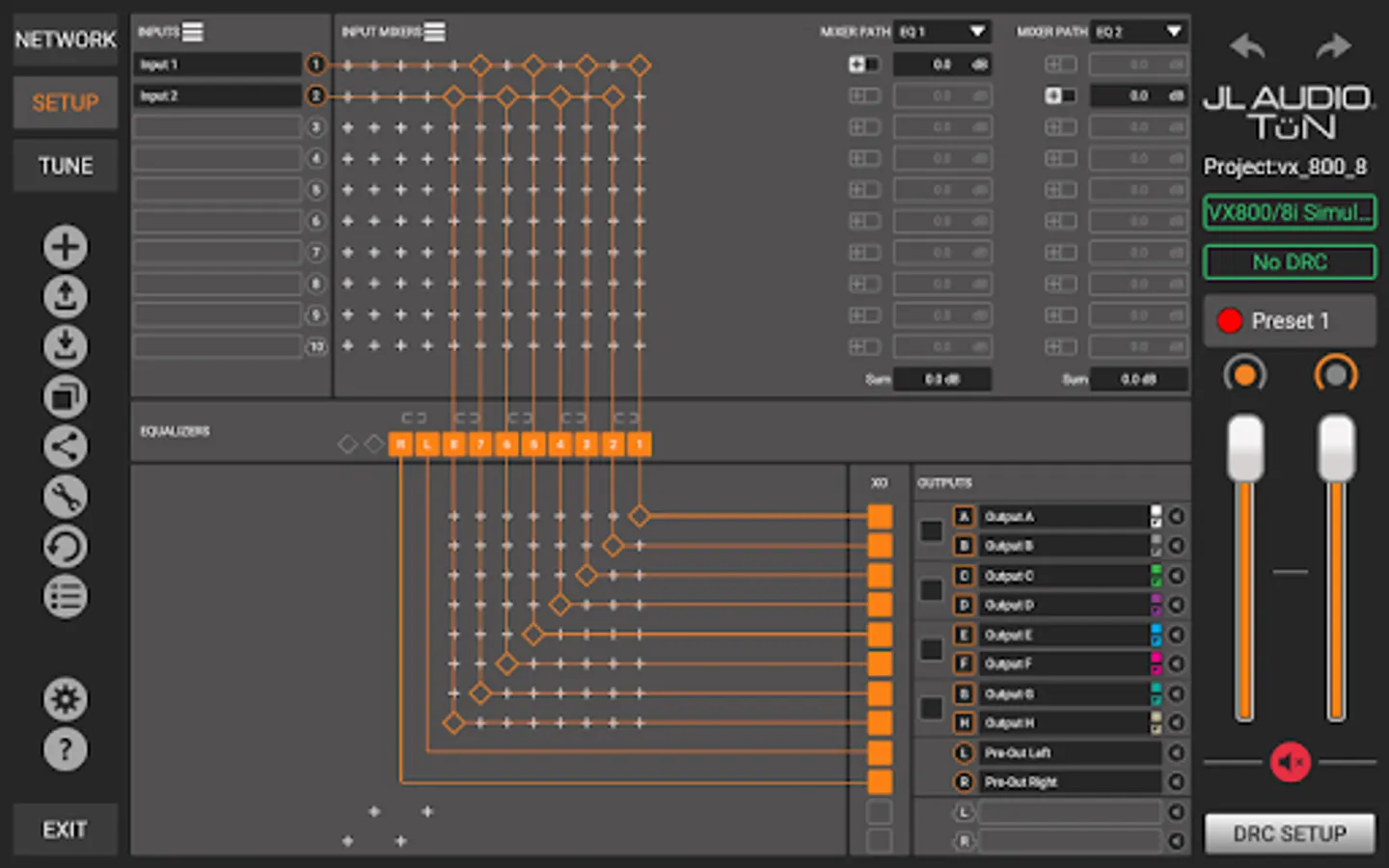Open the gear settings icon
Image resolution: width=1389 pixels, height=868 pixels.
[x=66, y=699]
